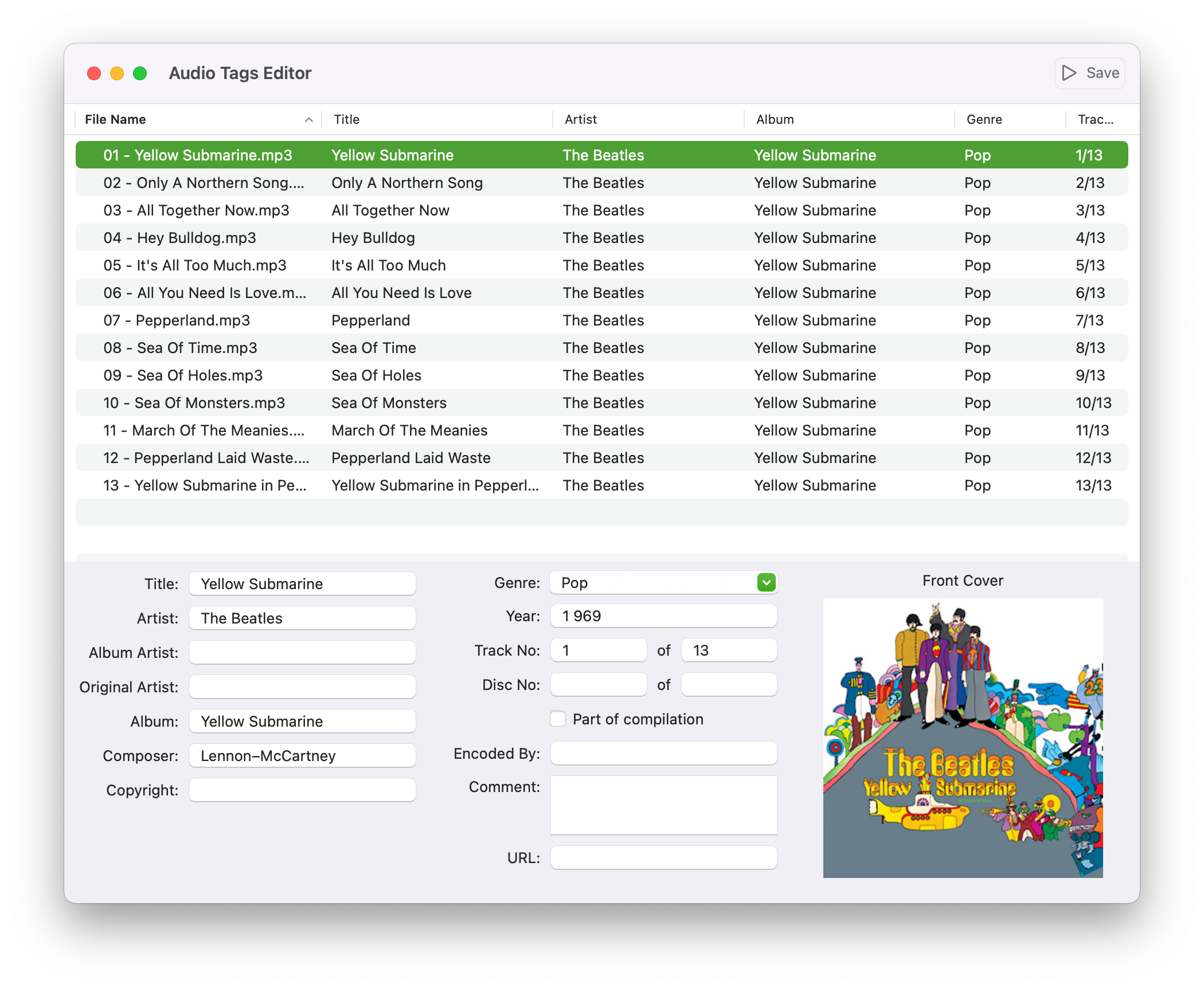
Task: Focus the Track No number field
Action: [599, 650]
